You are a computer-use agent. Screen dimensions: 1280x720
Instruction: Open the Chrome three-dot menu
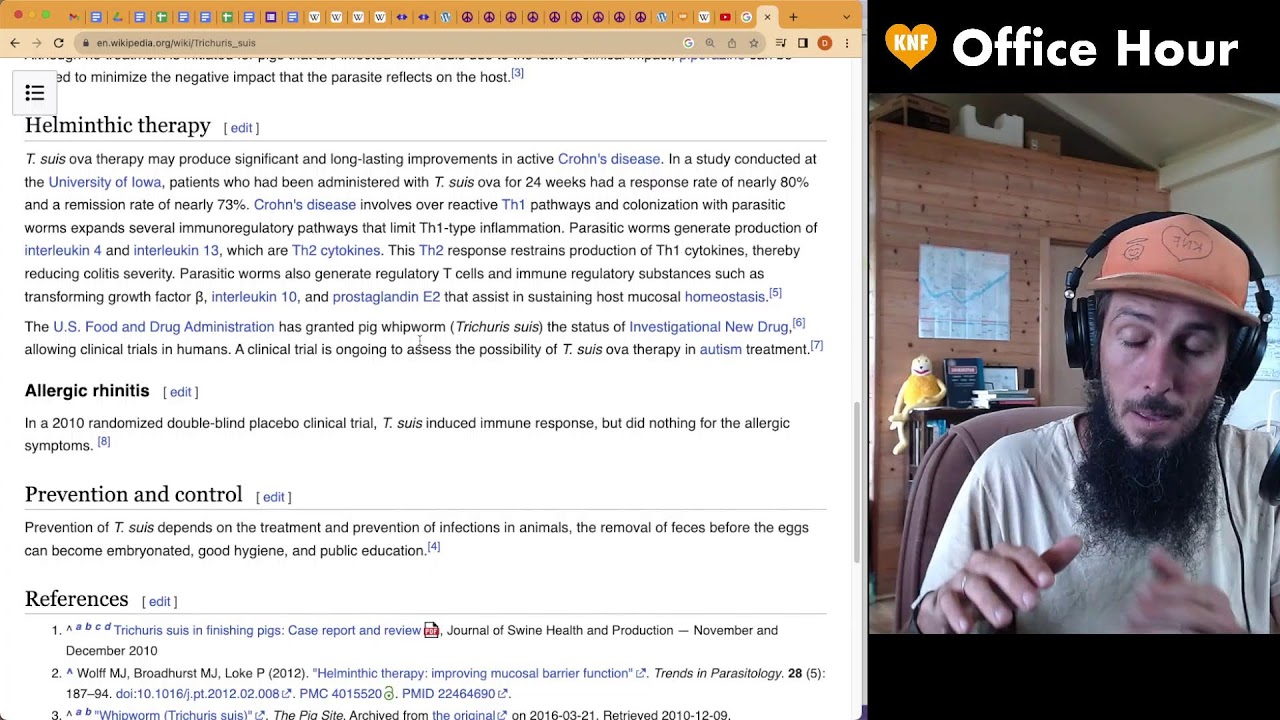846,43
